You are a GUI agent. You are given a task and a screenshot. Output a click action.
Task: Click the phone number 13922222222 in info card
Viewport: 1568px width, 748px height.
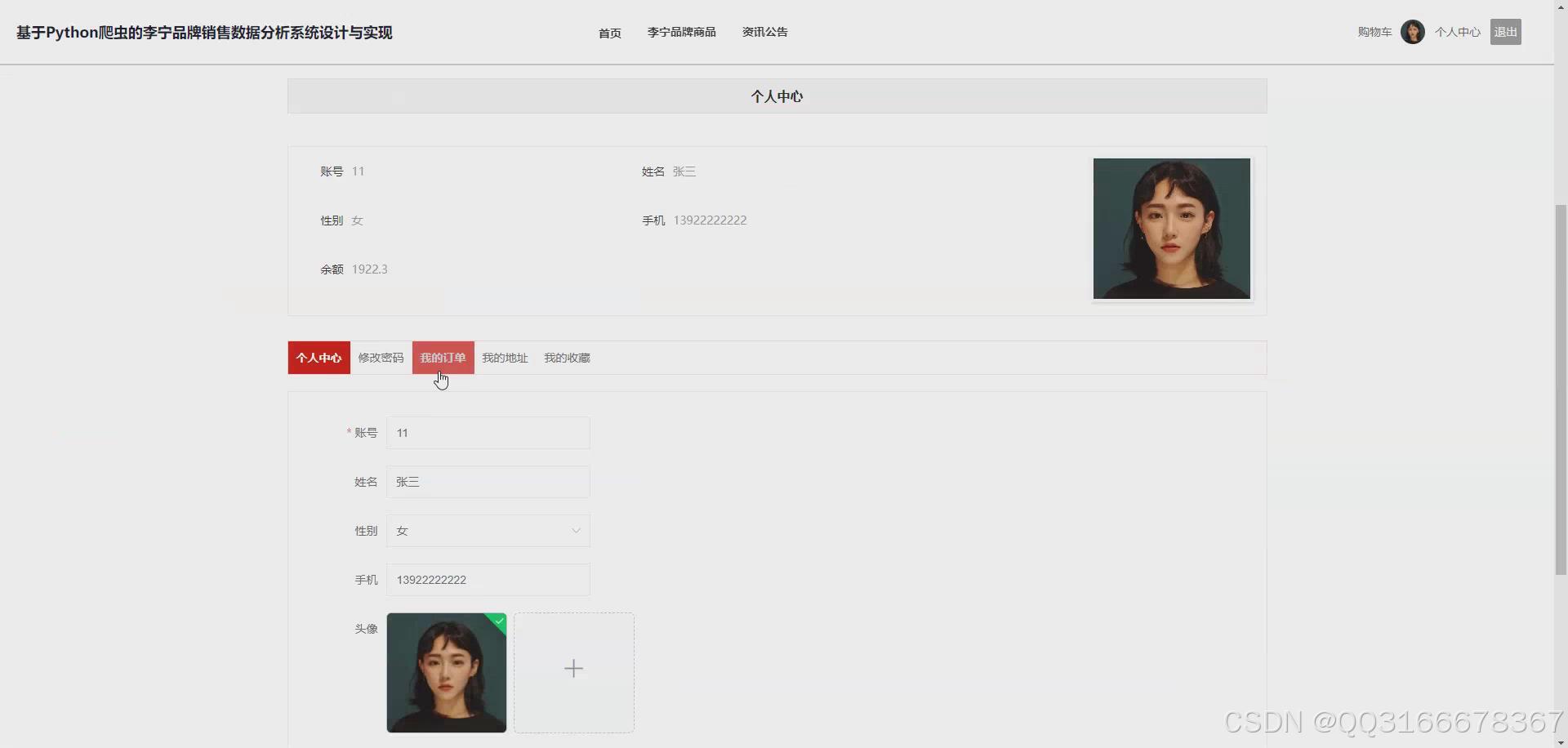pos(710,220)
